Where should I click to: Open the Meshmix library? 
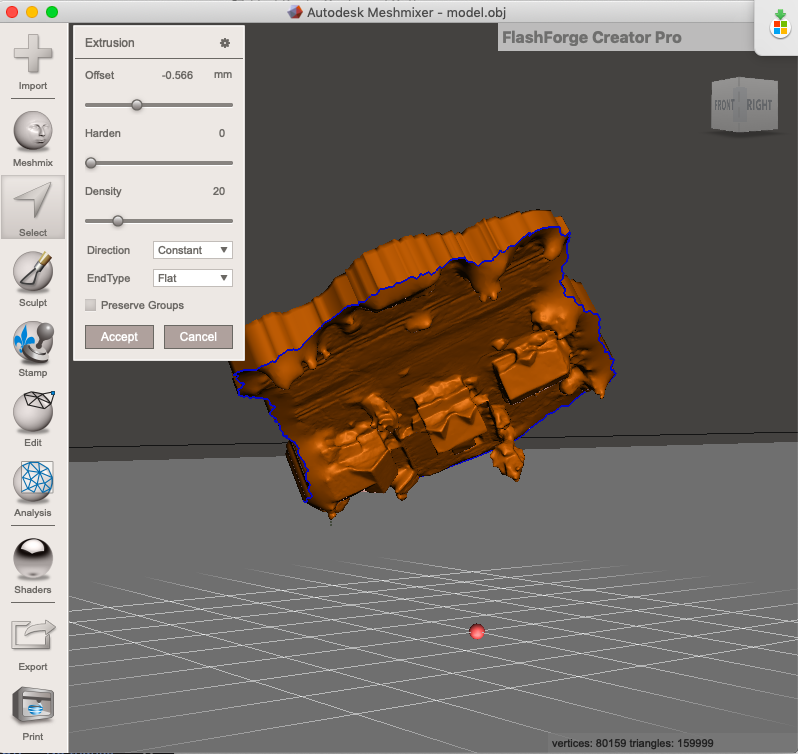click(x=33, y=138)
